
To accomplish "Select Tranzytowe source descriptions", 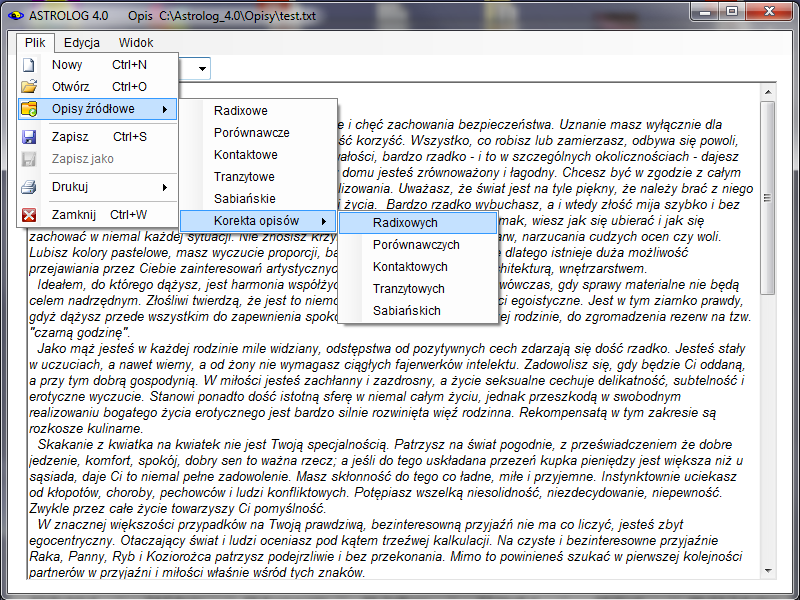I will coord(259,177).
